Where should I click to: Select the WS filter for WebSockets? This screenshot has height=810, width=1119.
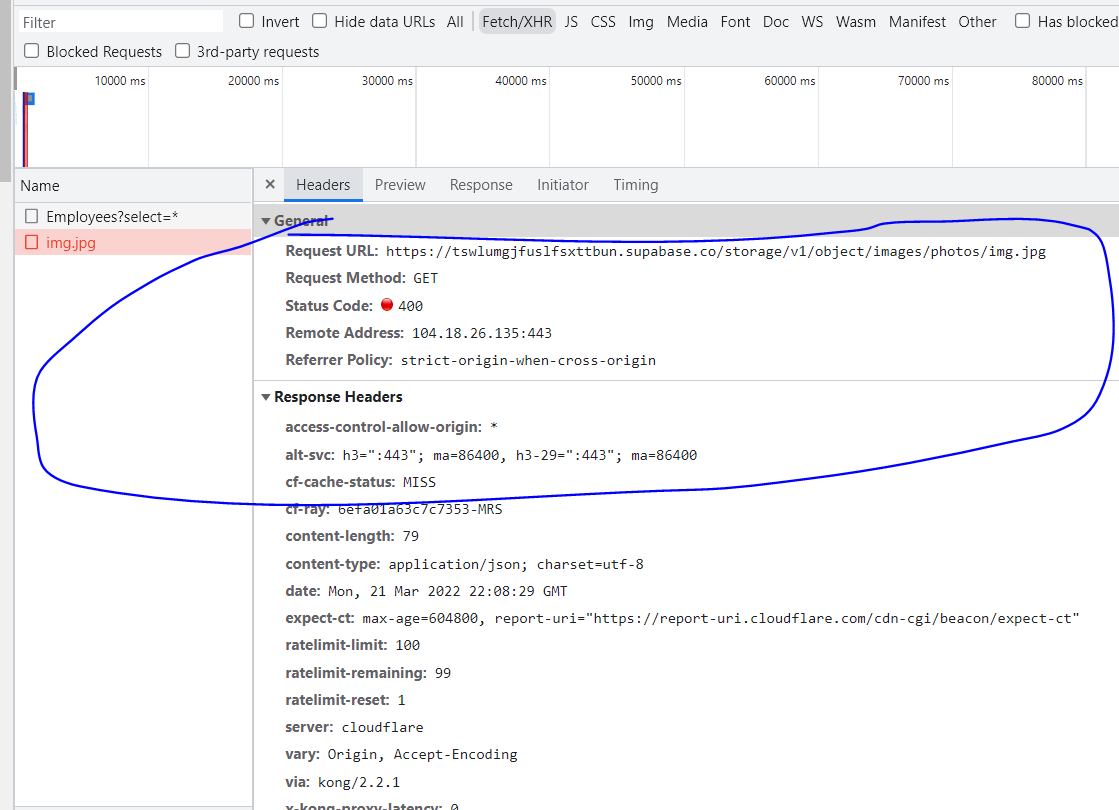(812, 21)
